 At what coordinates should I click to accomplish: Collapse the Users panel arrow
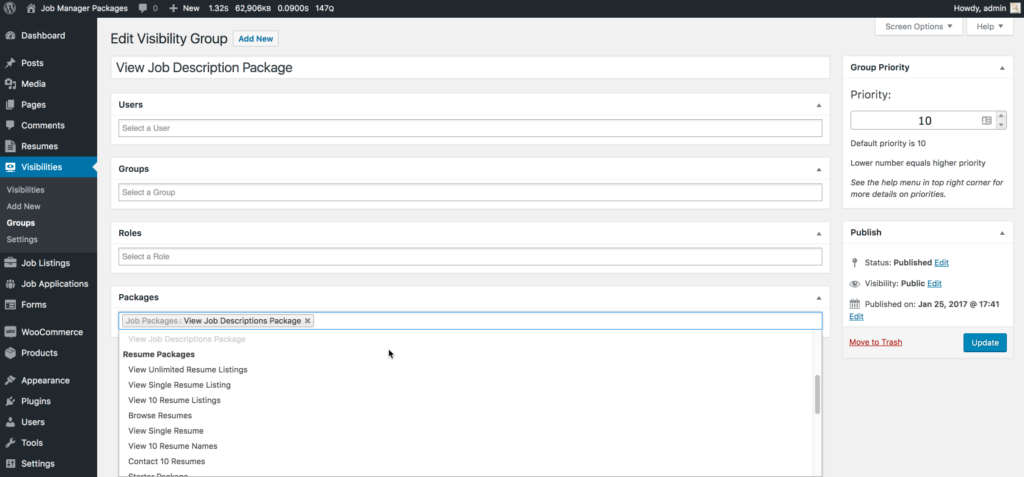[x=819, y=105]
